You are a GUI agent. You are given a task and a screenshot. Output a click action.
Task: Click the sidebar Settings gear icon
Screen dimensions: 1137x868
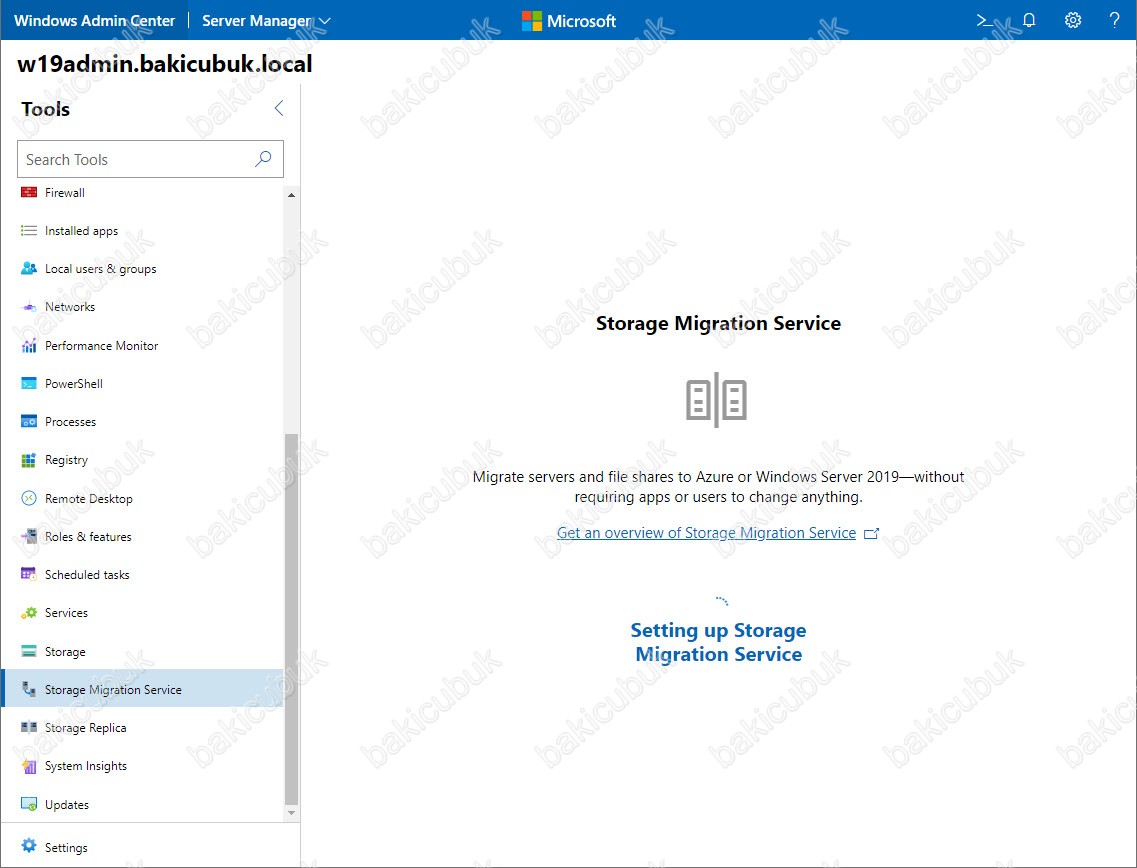pos(29,846)
